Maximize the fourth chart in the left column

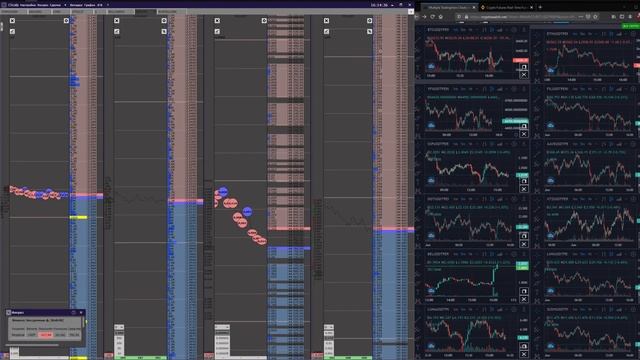click(x=524, y=236)
